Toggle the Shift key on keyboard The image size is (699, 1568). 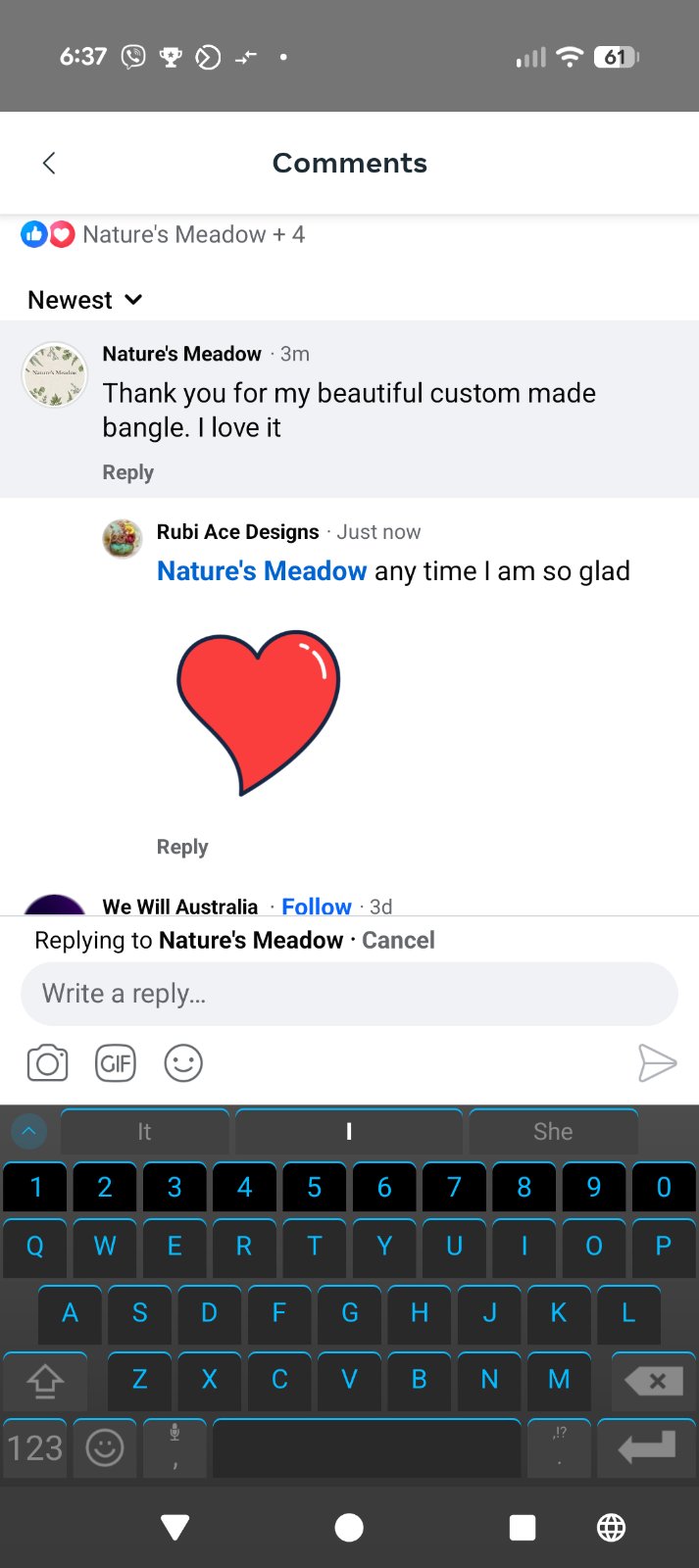pos(45,1381)
